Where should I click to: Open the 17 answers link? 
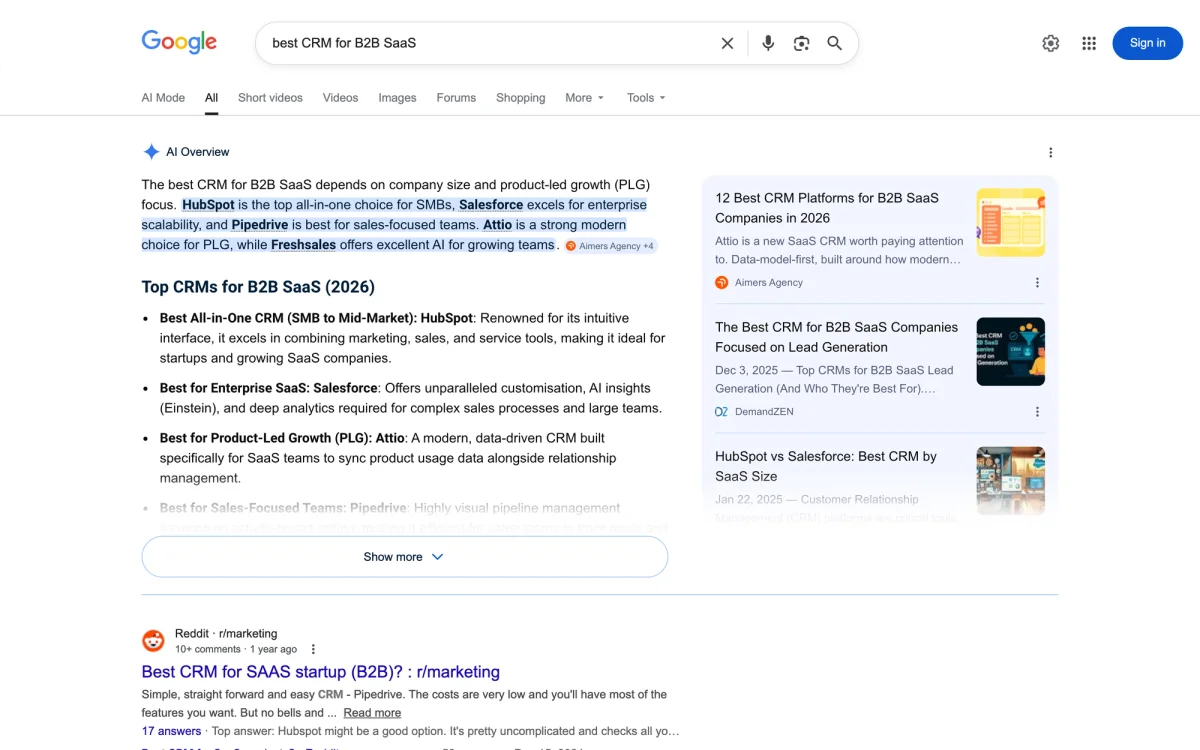tap(171, 731)
